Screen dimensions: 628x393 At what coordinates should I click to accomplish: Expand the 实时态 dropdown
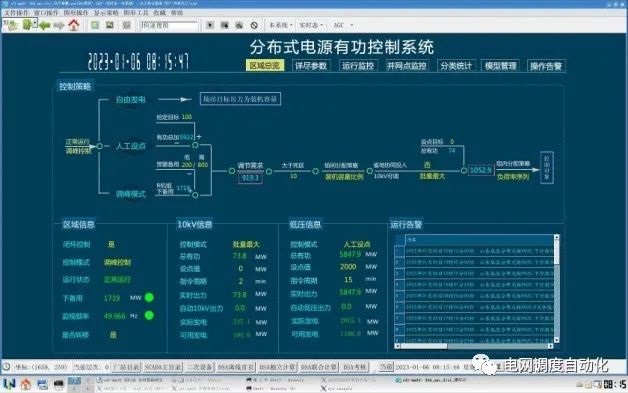(x=311, y=25)
